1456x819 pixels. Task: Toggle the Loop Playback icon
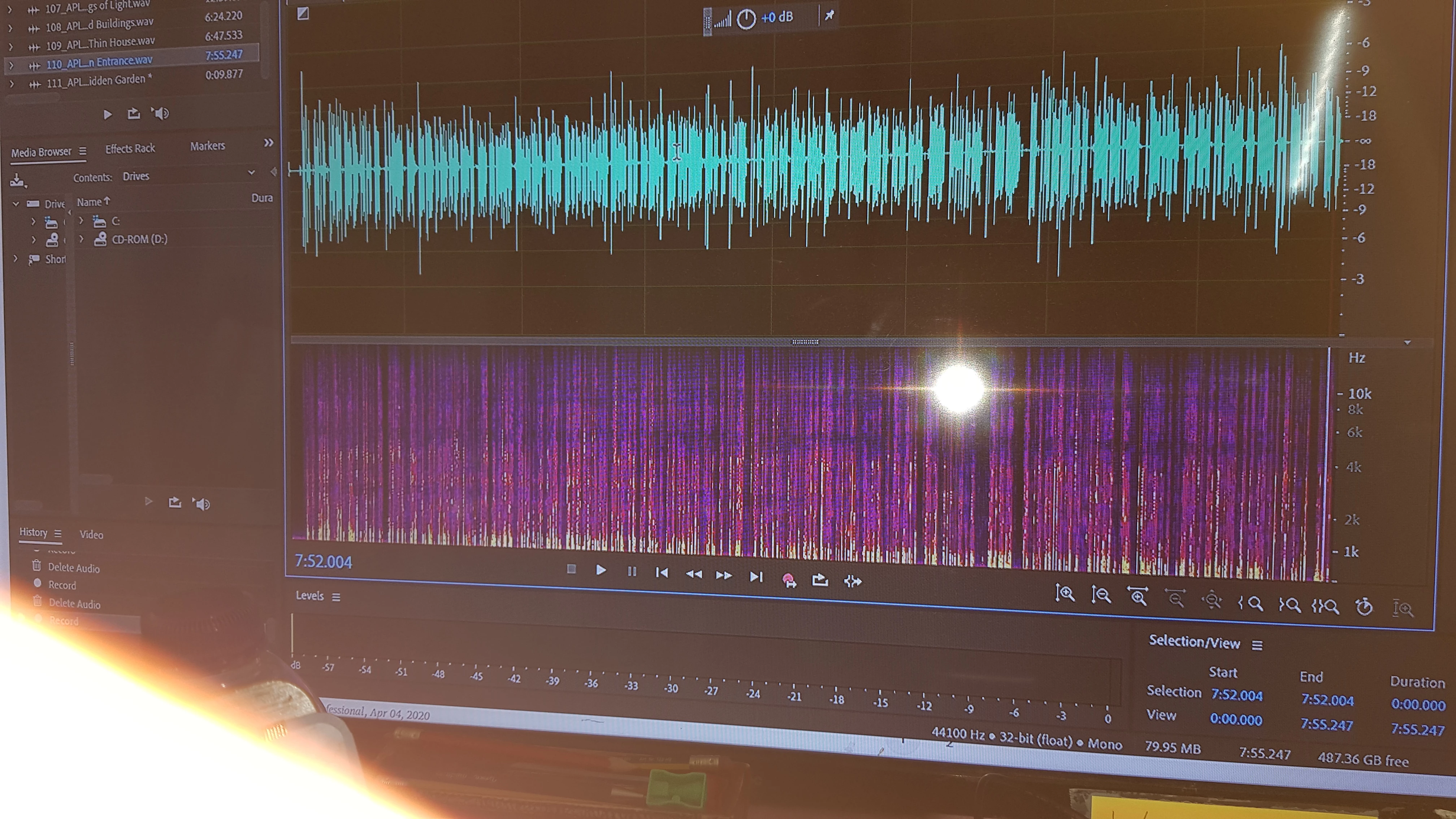click(820, 580)
